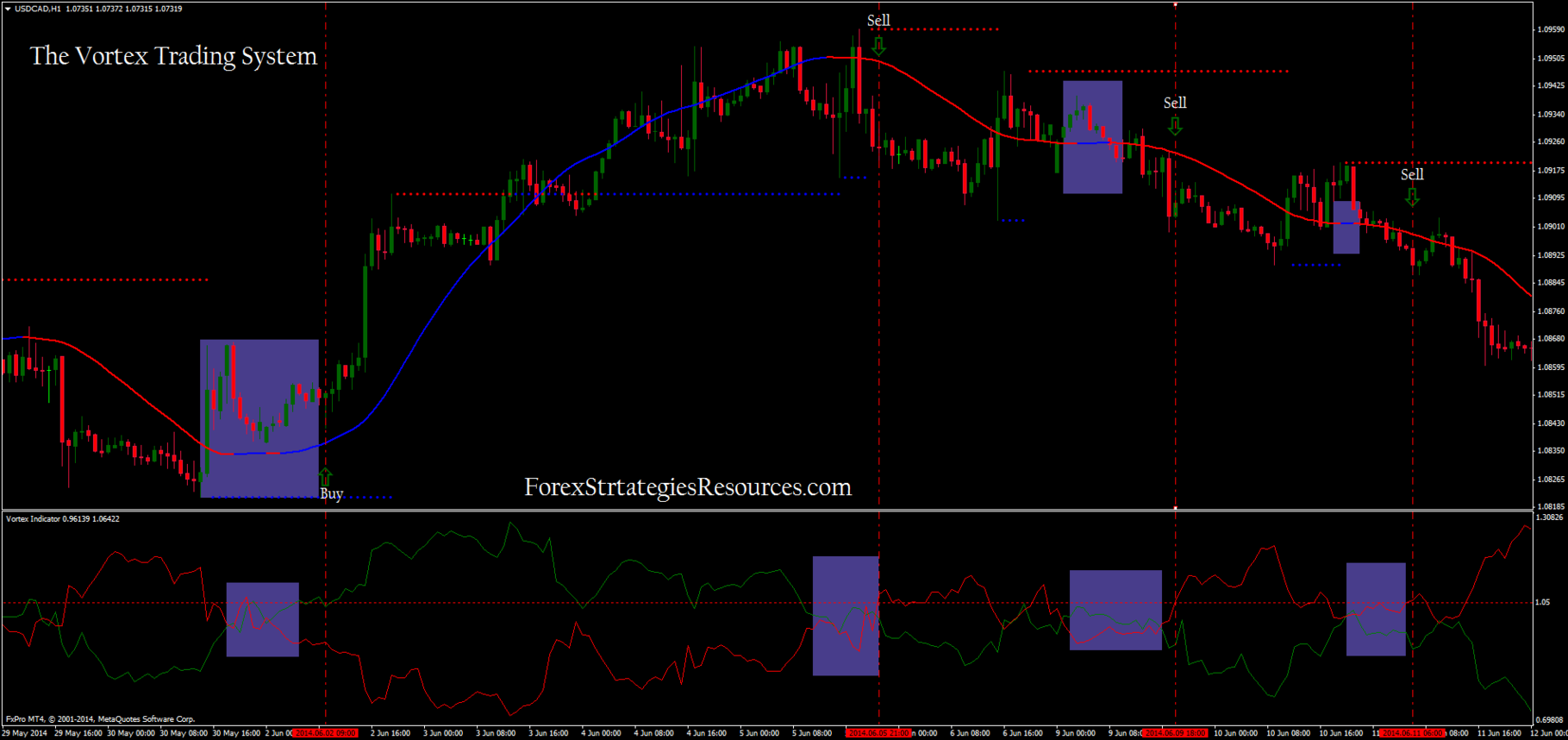The image size is (1568, 740).
Task: Click the 3 Jun 08:00 time label
Action: click(496, 733)
